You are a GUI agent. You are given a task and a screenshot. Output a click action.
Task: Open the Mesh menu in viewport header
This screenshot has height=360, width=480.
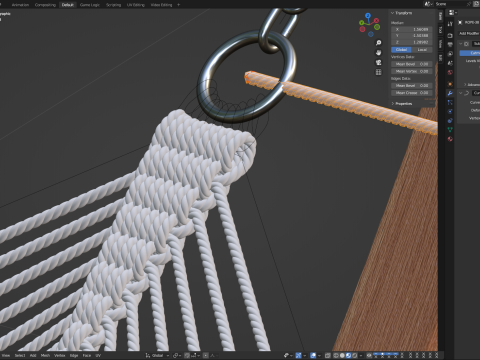click(45, 355)
